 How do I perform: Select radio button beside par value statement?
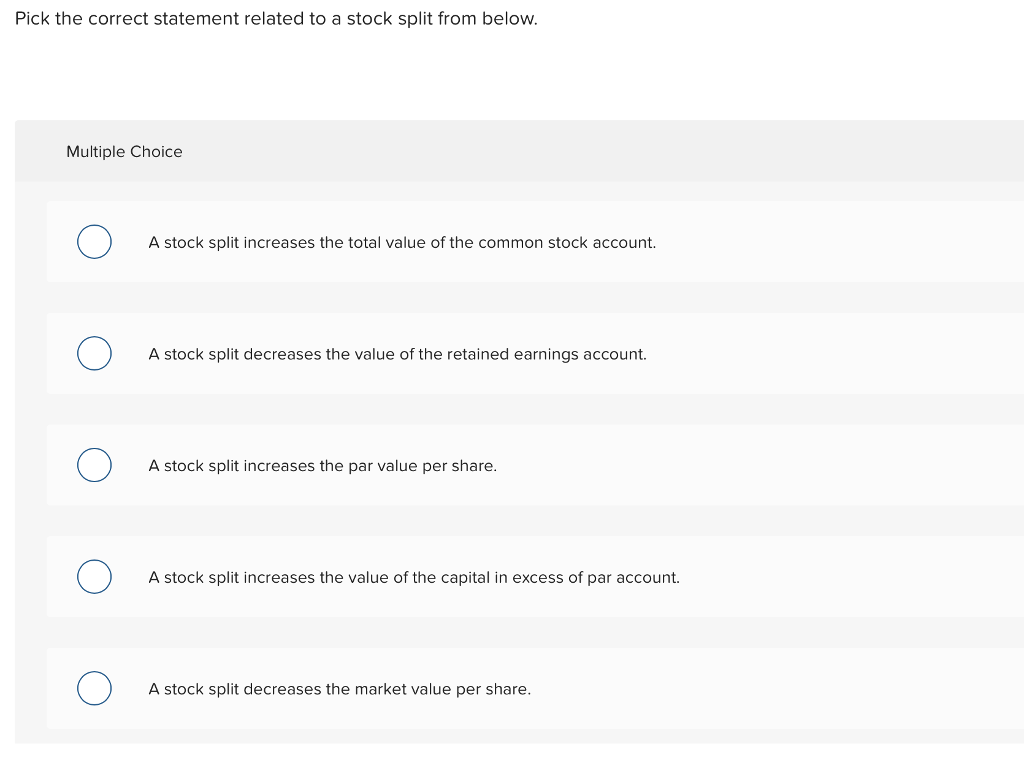click(x=94, y=465)
